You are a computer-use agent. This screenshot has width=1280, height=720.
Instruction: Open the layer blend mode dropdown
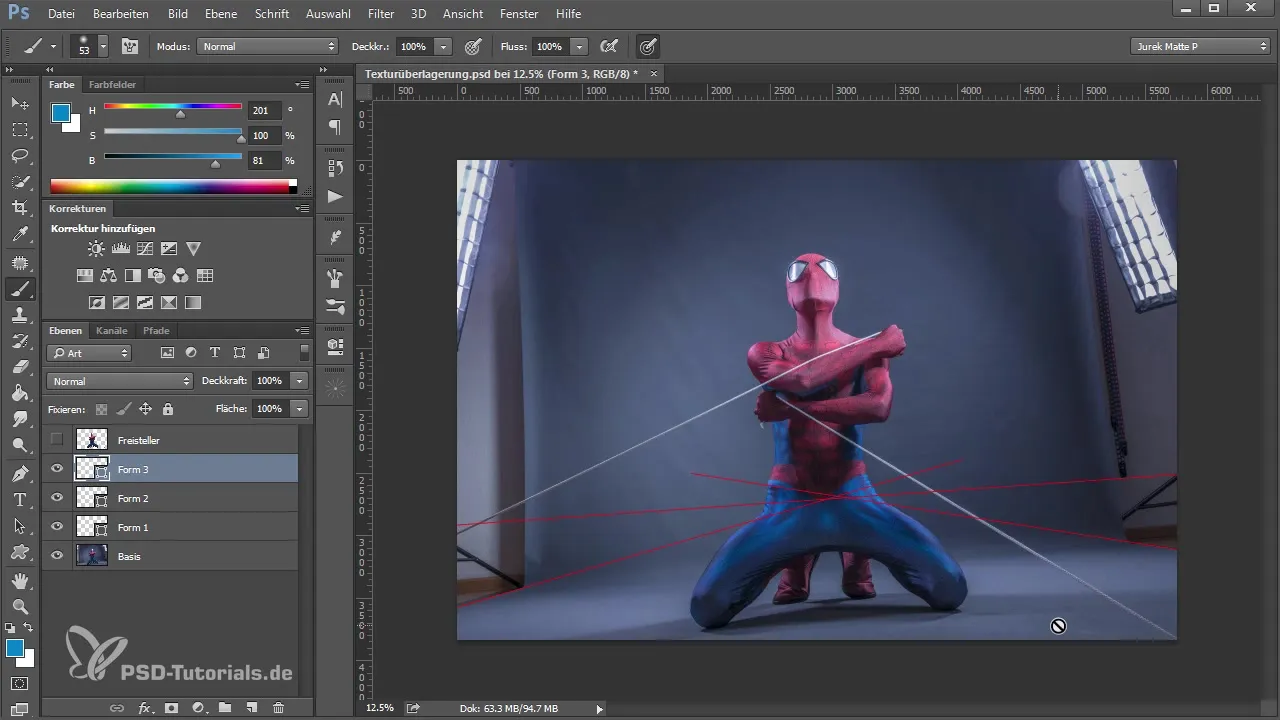(x=119, y=381)
